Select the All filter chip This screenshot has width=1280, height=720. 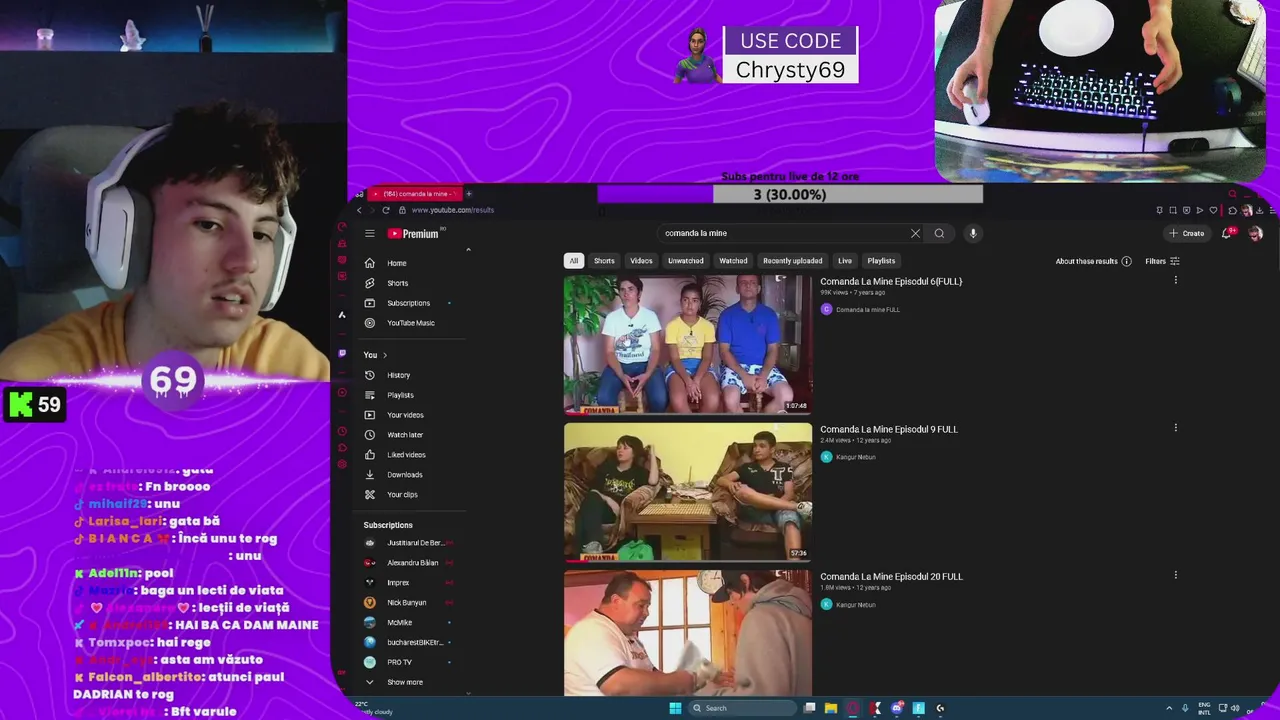click(574, 261)
